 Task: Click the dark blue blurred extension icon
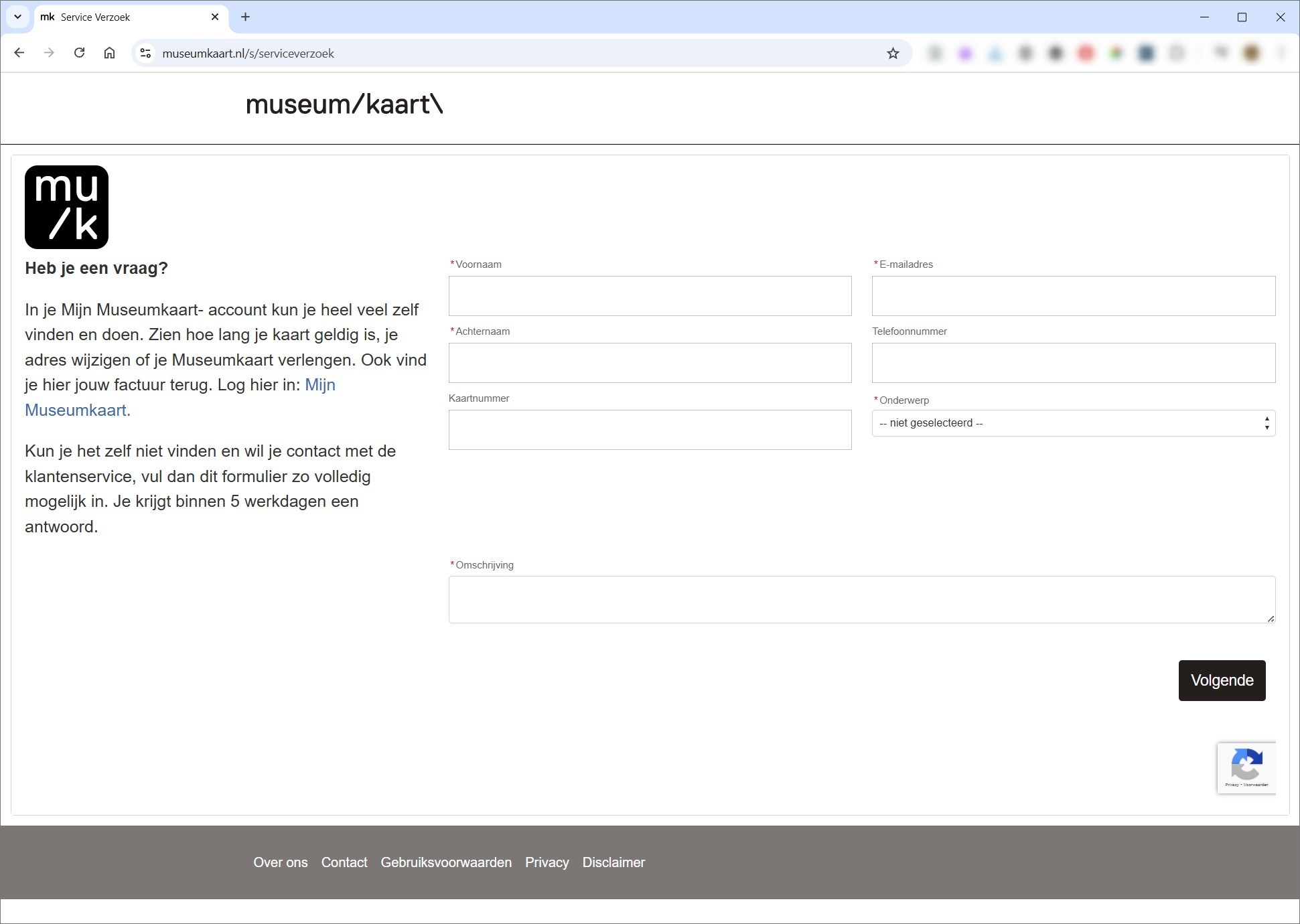pyautogui.click(x=1146, y=53)
